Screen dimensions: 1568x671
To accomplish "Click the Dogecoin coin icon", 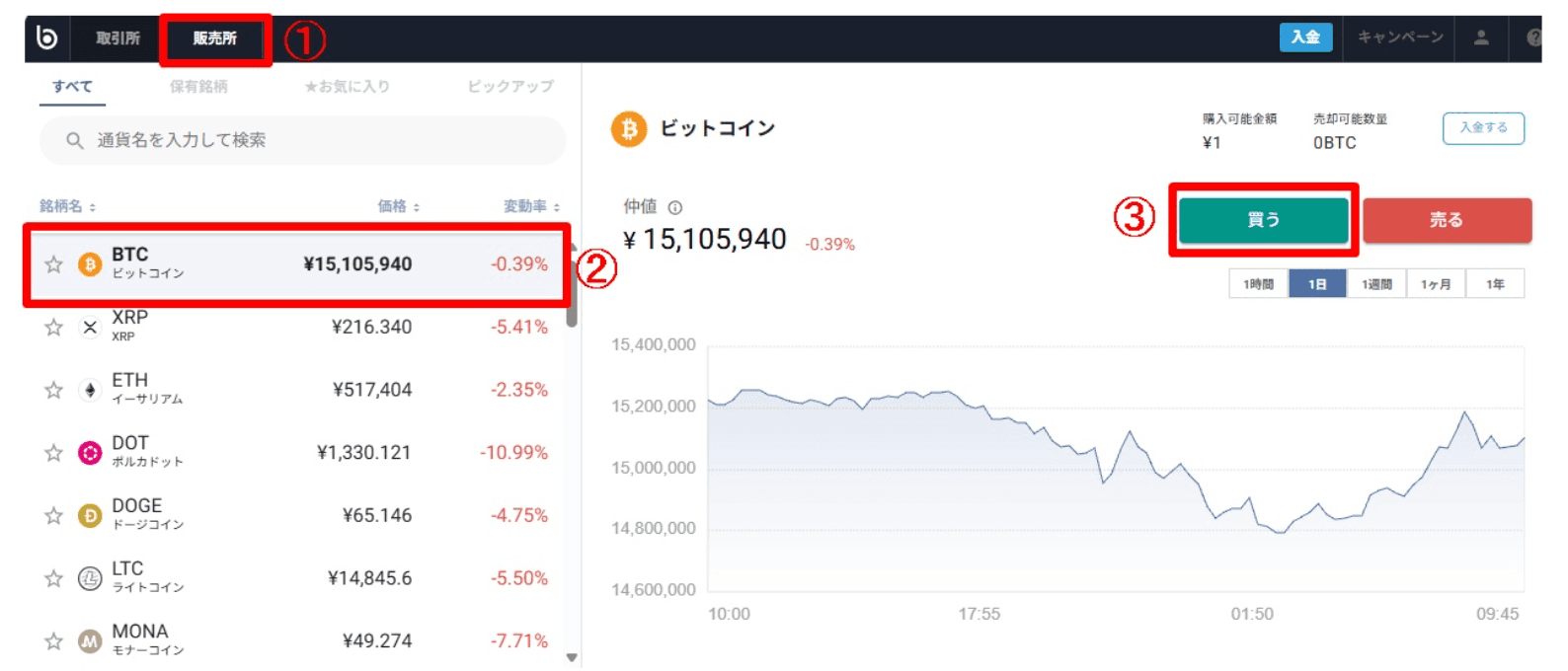I will 90,516.
